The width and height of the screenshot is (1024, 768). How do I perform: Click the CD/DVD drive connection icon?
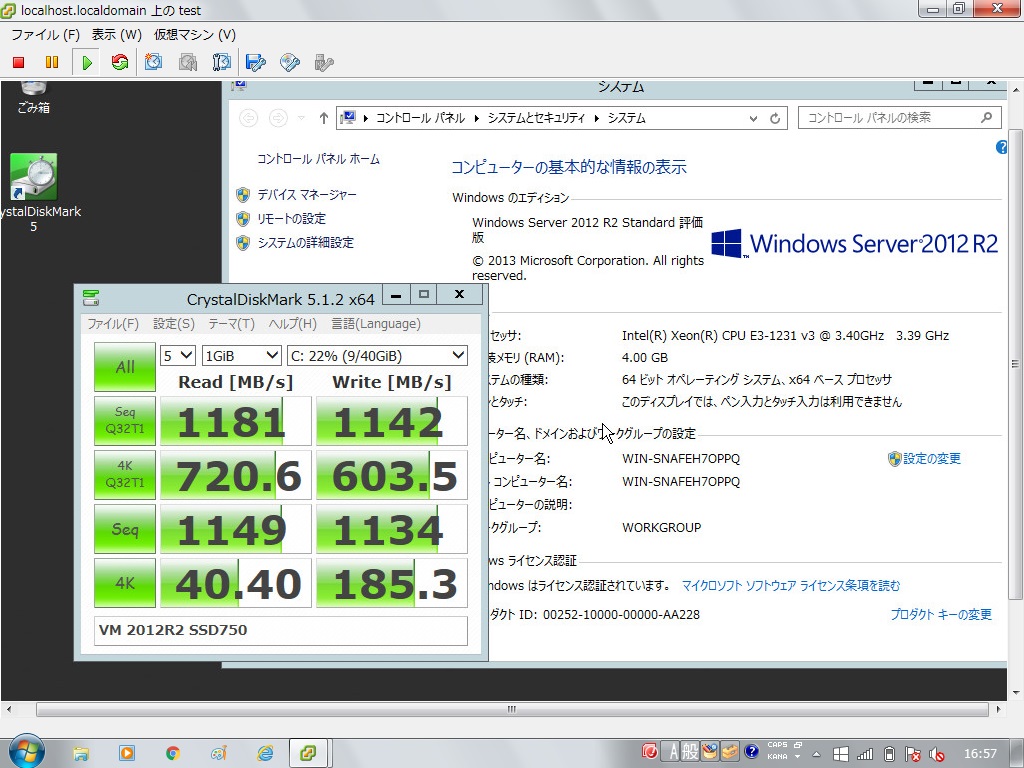[x=290, y=62]
